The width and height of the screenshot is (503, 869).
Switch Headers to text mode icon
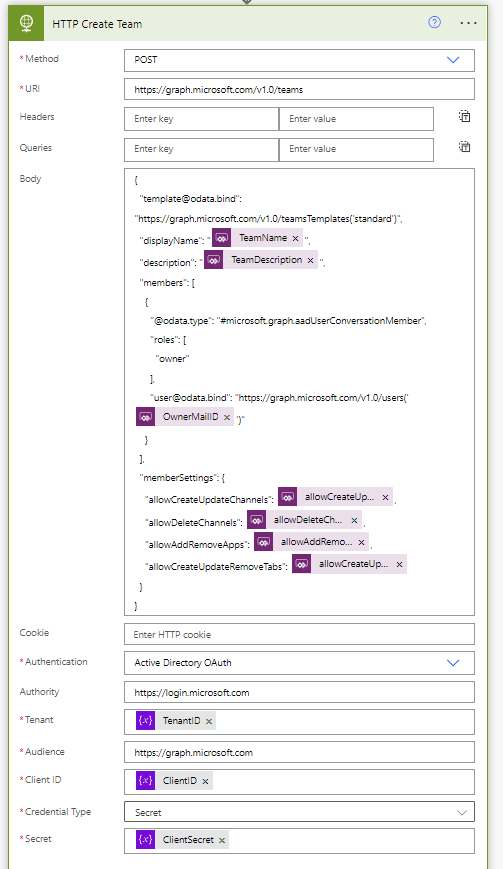(464, 116)
